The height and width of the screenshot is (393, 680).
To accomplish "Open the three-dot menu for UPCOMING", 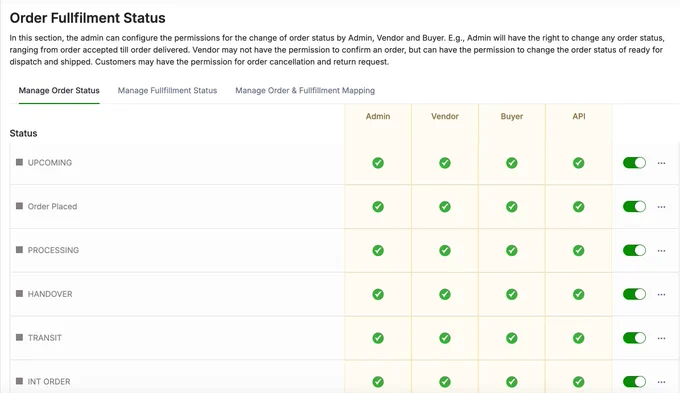I will (x=661, y=163).
